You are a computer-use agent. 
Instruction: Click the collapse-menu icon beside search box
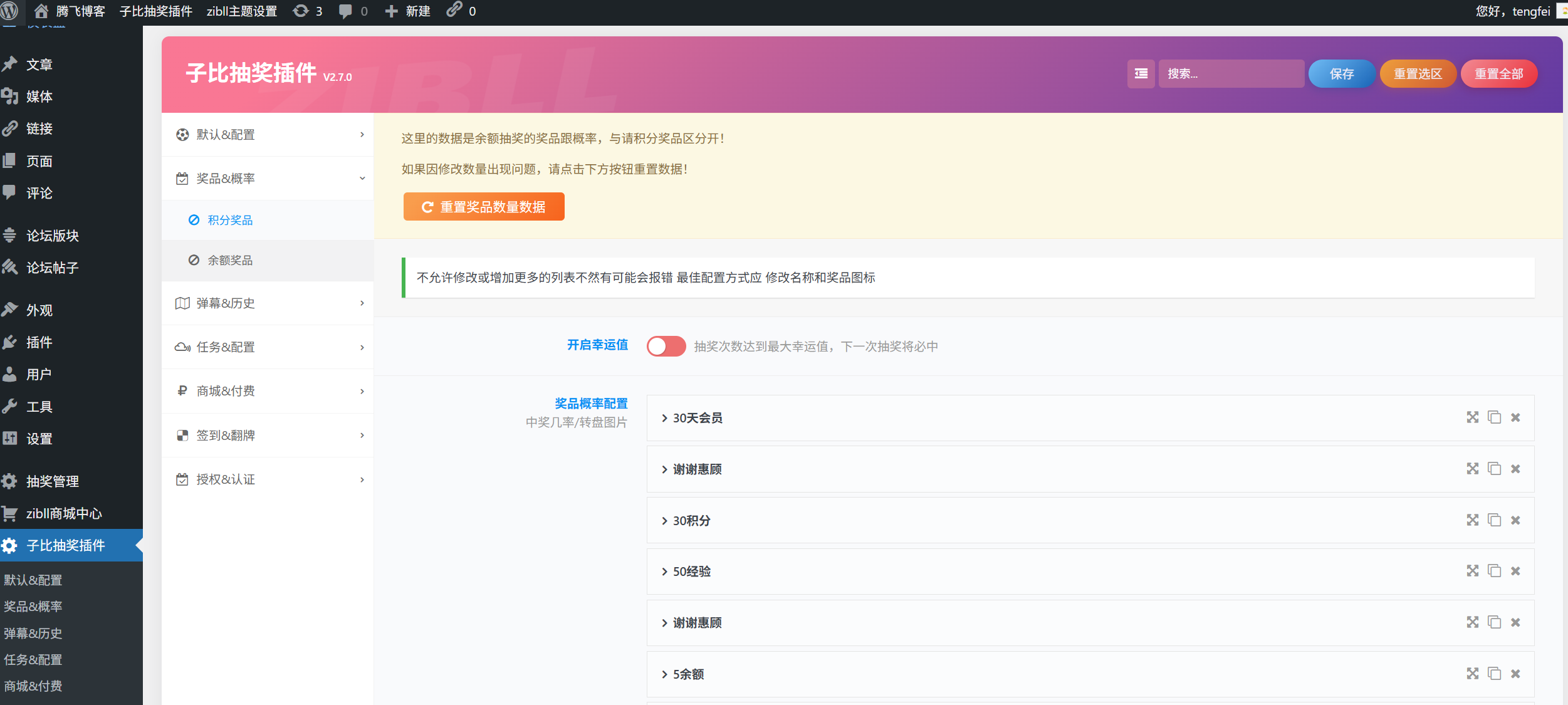click(1141, 74)
